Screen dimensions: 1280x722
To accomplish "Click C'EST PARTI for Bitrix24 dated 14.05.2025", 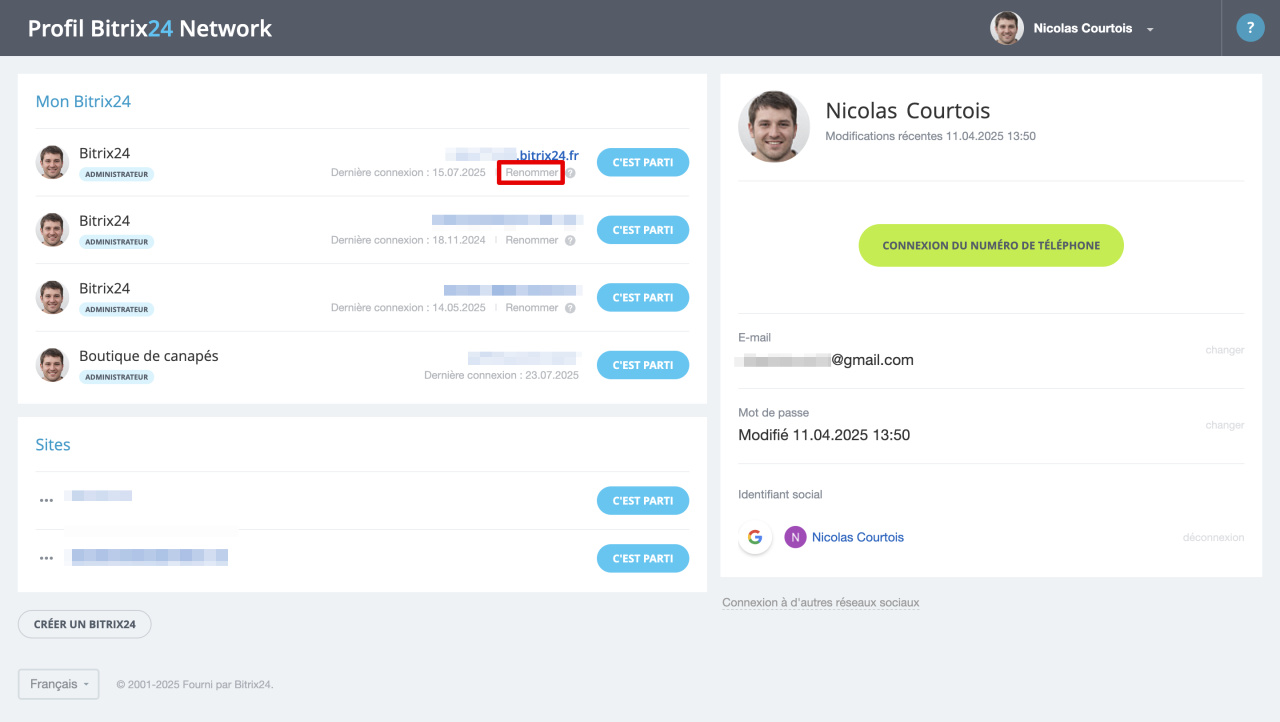I will click(643, 297).
